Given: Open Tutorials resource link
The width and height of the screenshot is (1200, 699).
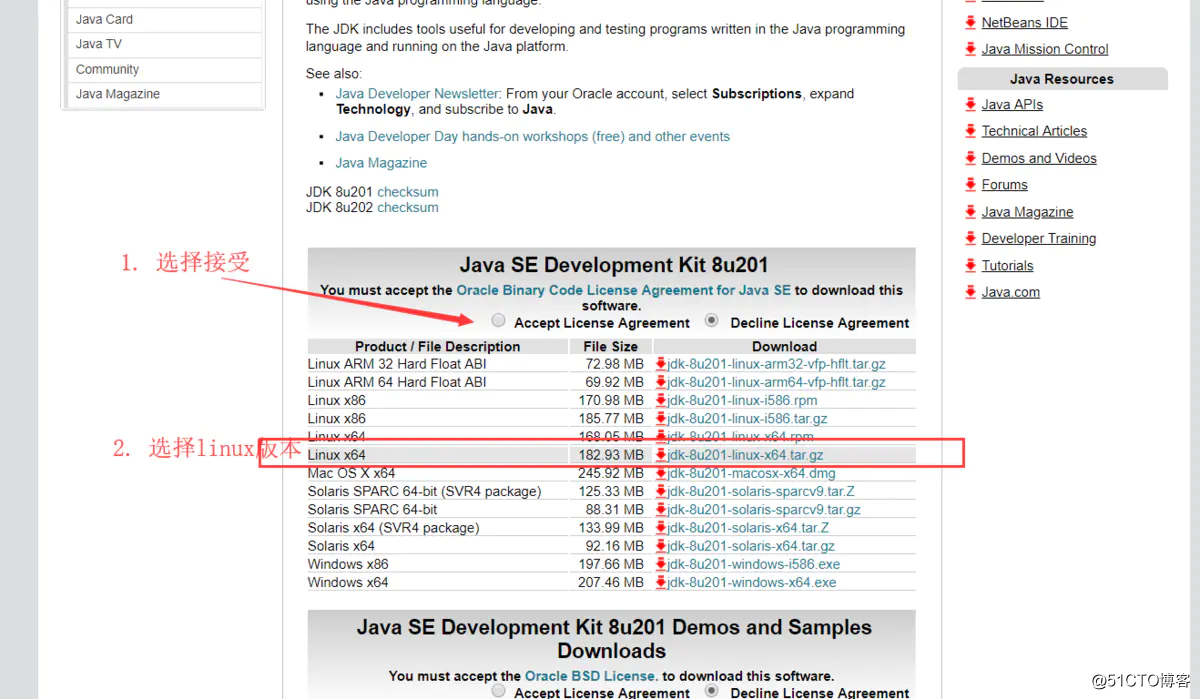Looking at the screenshot, I should tap(1008, 265).
